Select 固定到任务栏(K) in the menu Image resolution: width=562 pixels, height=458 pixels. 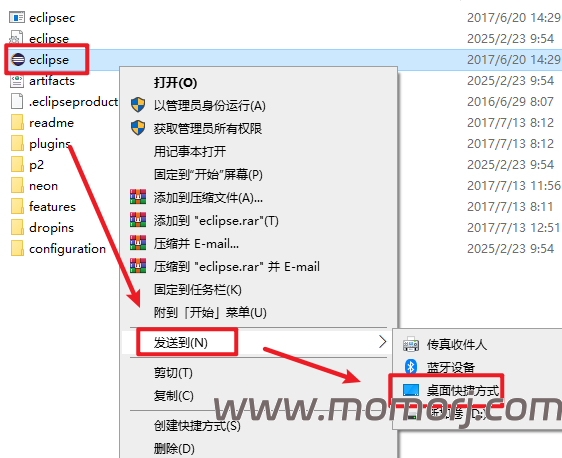click(197, 290)
